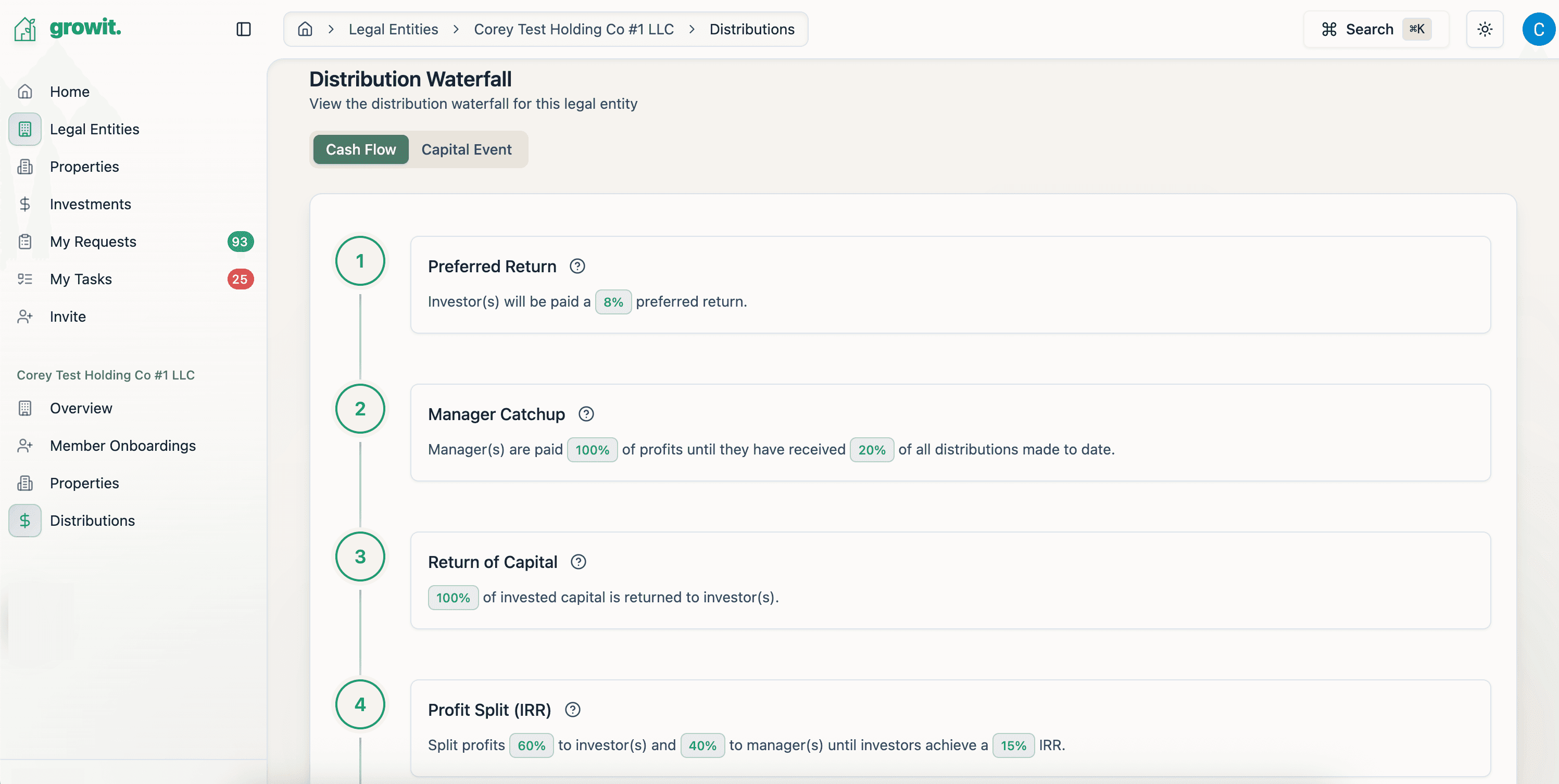Open My Requests in sidebar

click(93, 242)
